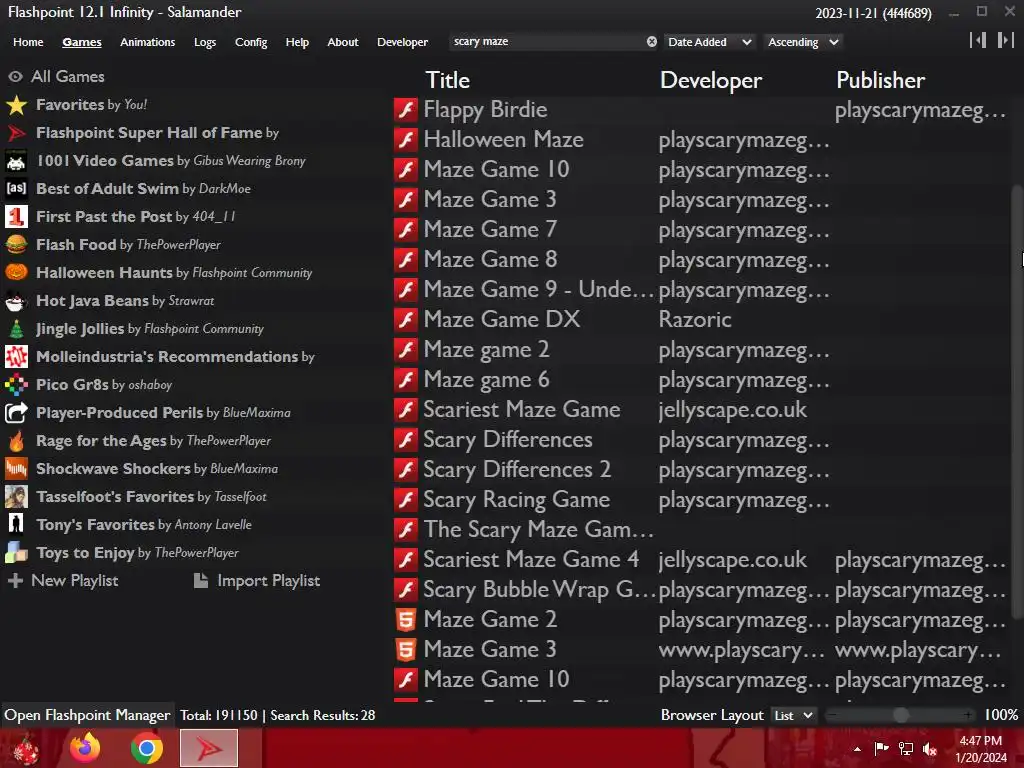Click the Flashpoint taskbar icon
1024x768 pixels.
coord(209,748)
